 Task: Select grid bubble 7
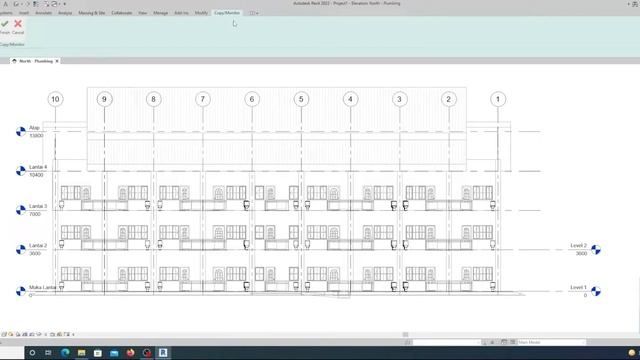pos(203,99)
